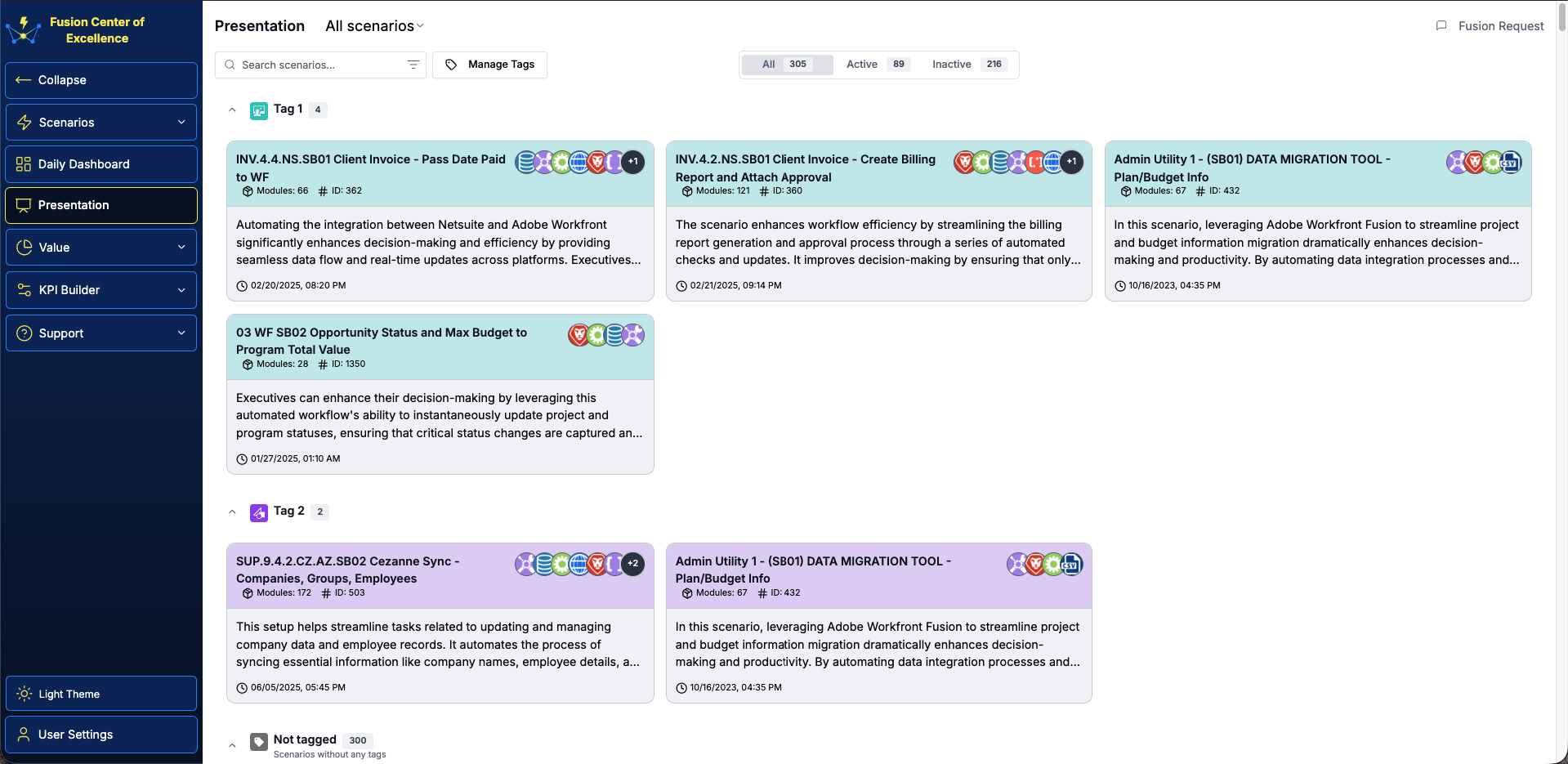Open SUP.9.4.2.CZ.AZ.SB02 Cezanne Sync card
Screen dimensions: 1568x764
pyautogui.click(x=440, y=623)
